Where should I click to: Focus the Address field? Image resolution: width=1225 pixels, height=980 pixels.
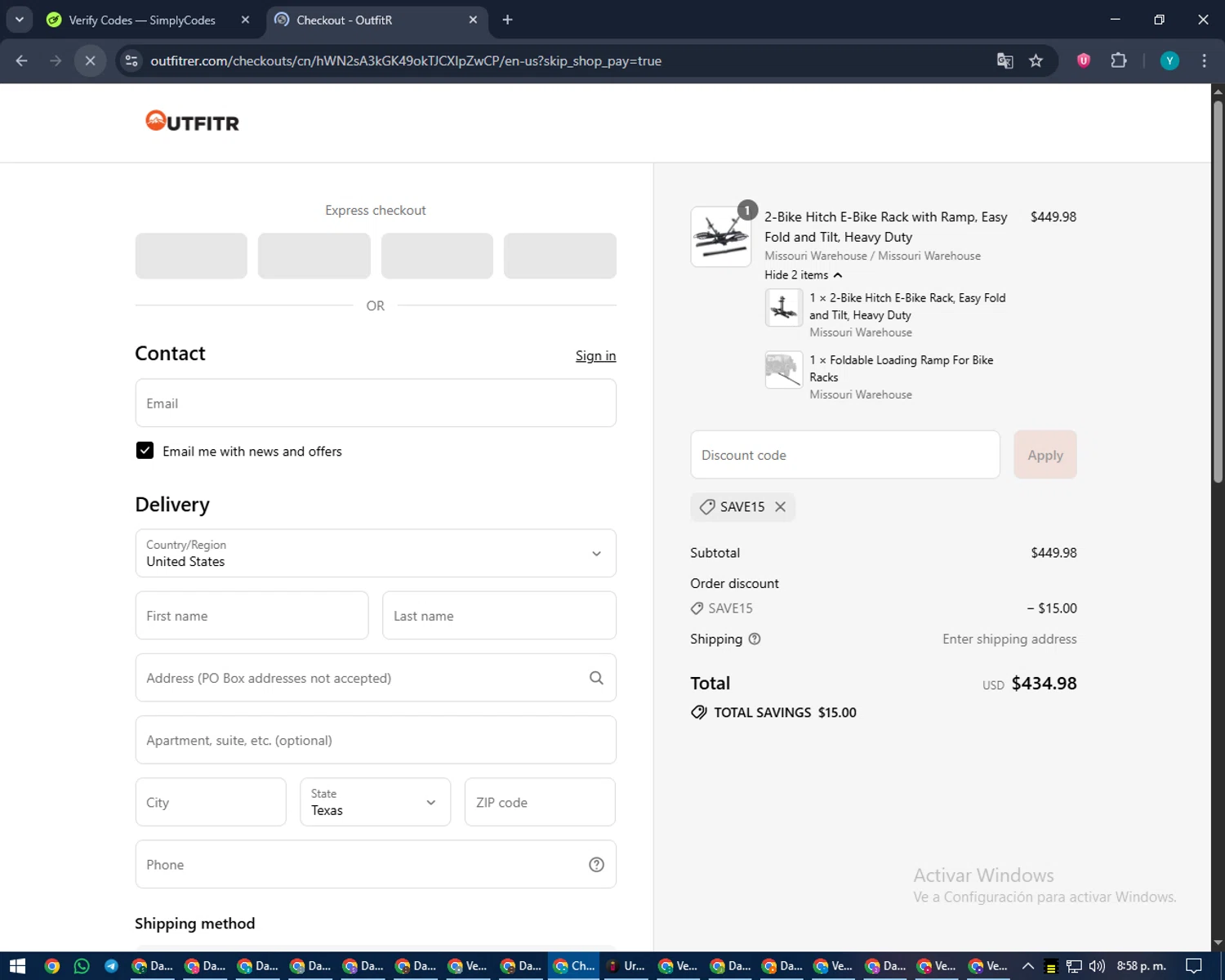coord(376,678)
